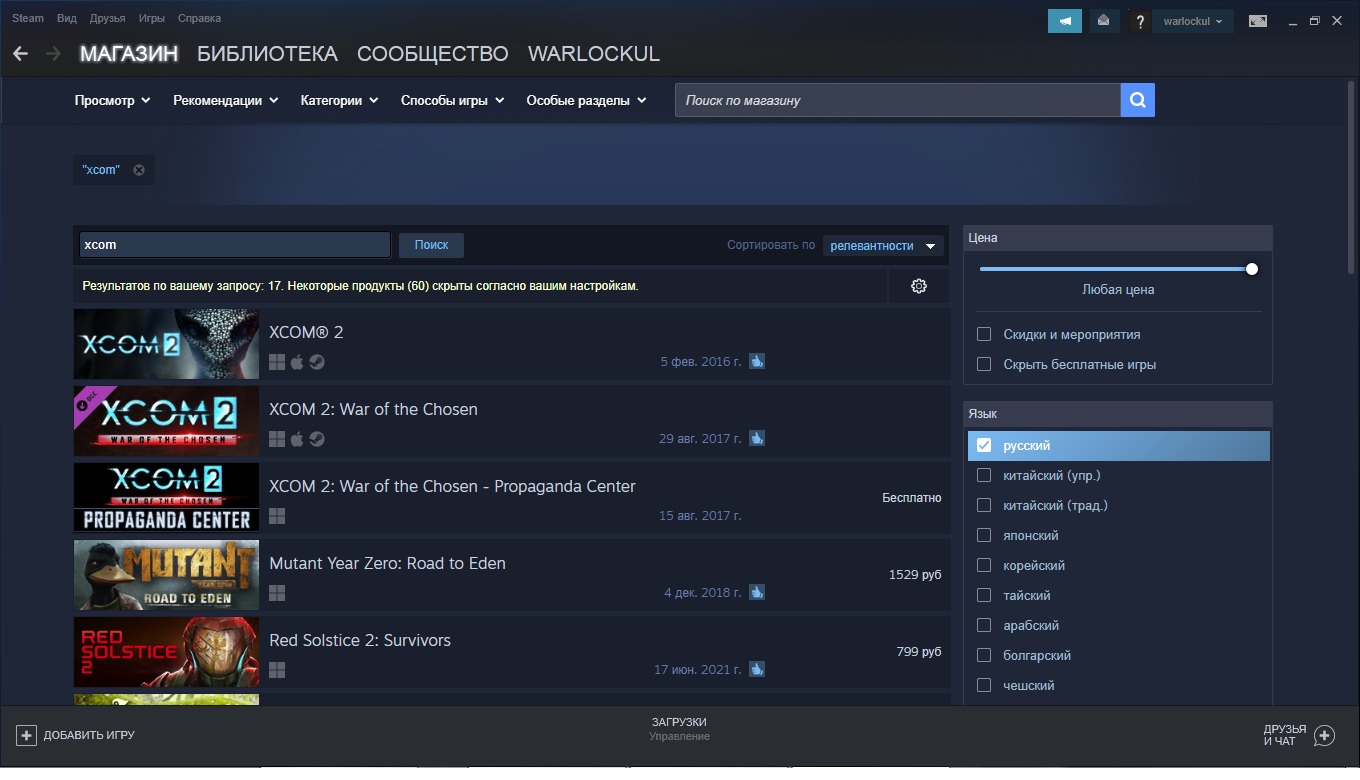Click the "xcom" search term field
Image resolution: width=1360 pixels, height=780 pixels.
(235, 245)
